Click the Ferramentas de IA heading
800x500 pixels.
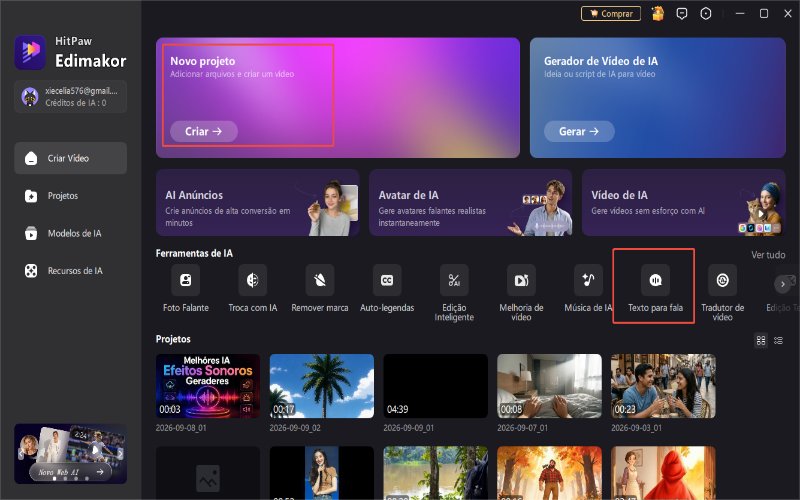[194, 254]
